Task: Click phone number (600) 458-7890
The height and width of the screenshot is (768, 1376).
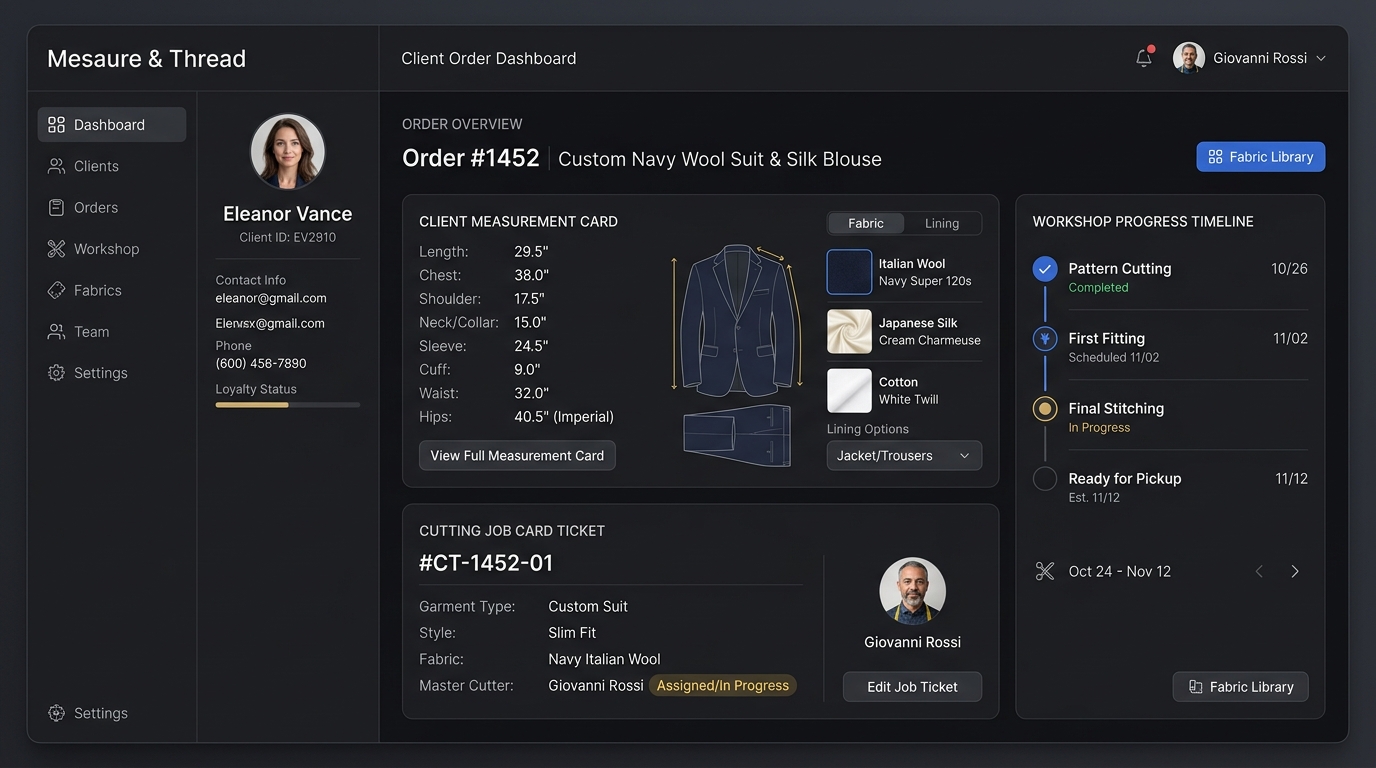Action: pyautogui.click(x=261, y=363)
